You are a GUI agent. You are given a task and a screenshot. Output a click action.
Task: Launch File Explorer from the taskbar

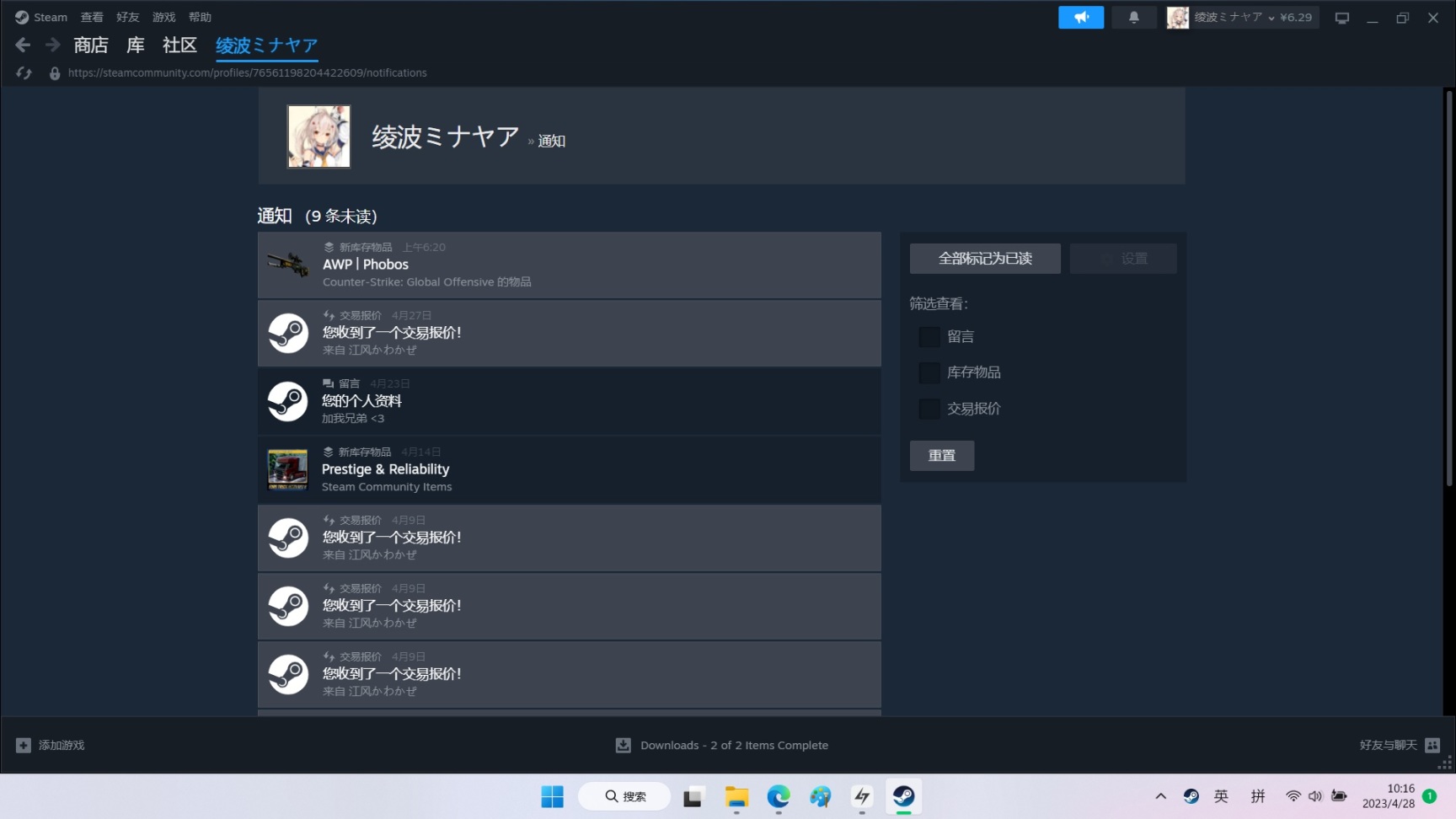pyautogui.click(x=736, y=796)
